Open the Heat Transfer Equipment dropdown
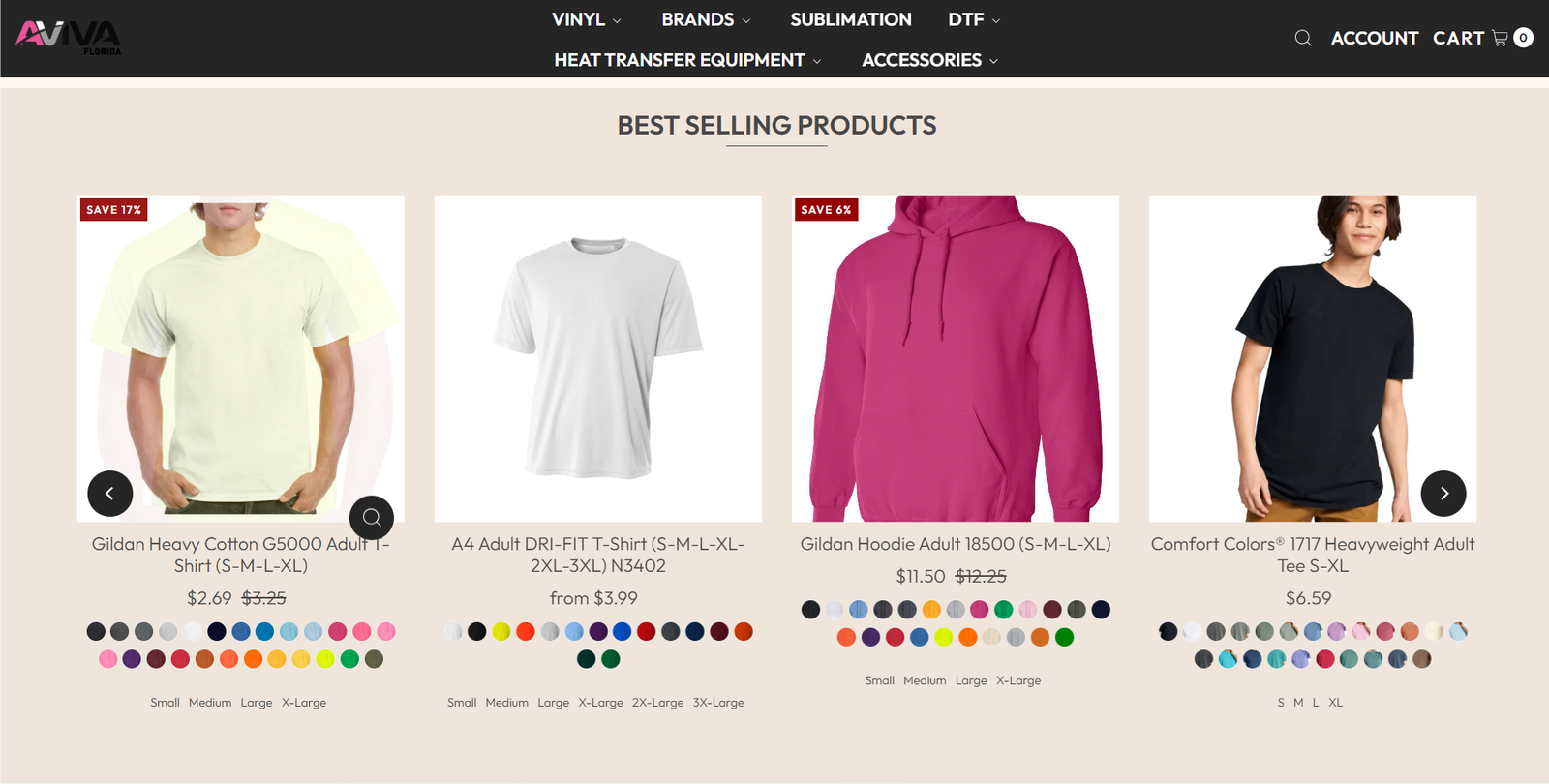This screenshot has height=784, width=1549. [686, 60]
